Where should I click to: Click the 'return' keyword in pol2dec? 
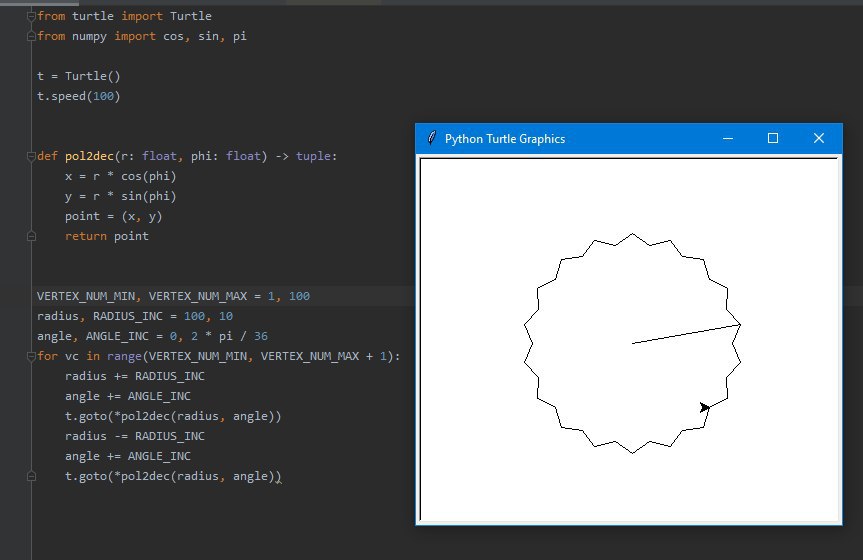point(86,236)
